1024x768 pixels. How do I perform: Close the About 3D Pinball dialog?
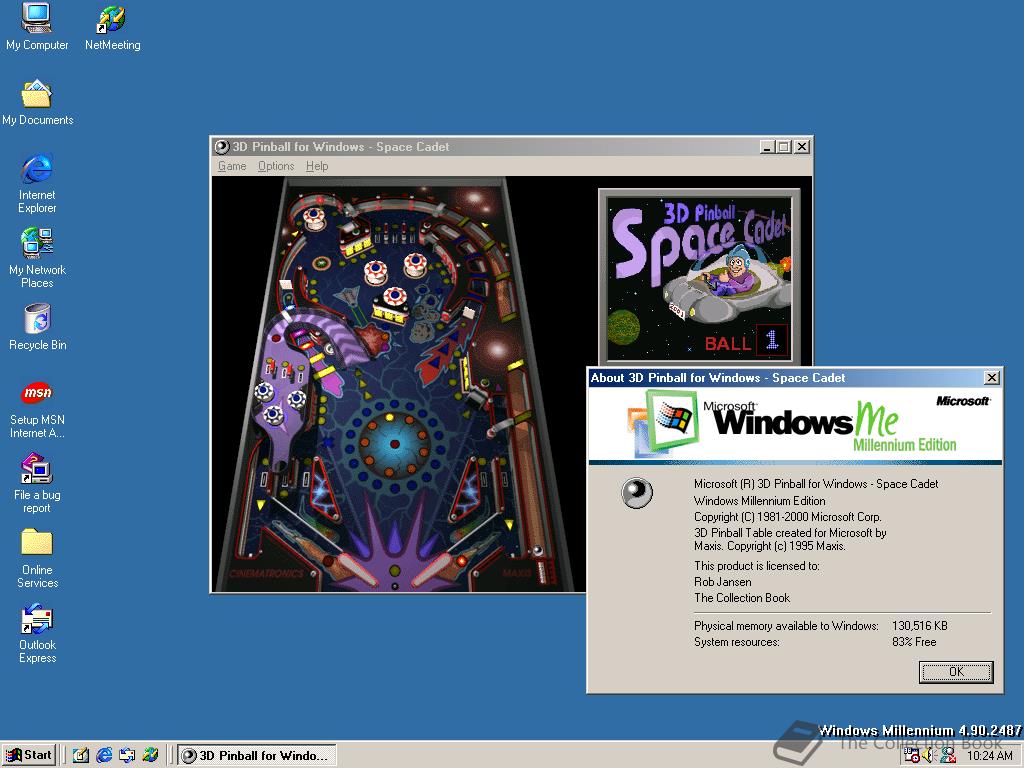(x=991, y=377)
